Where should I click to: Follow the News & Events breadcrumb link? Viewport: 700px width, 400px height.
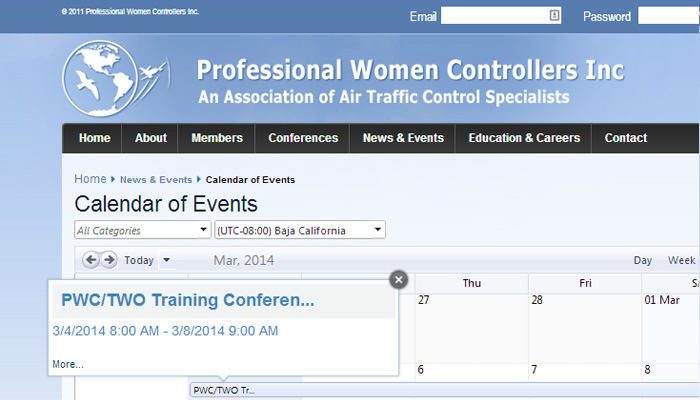pos(156,179)
